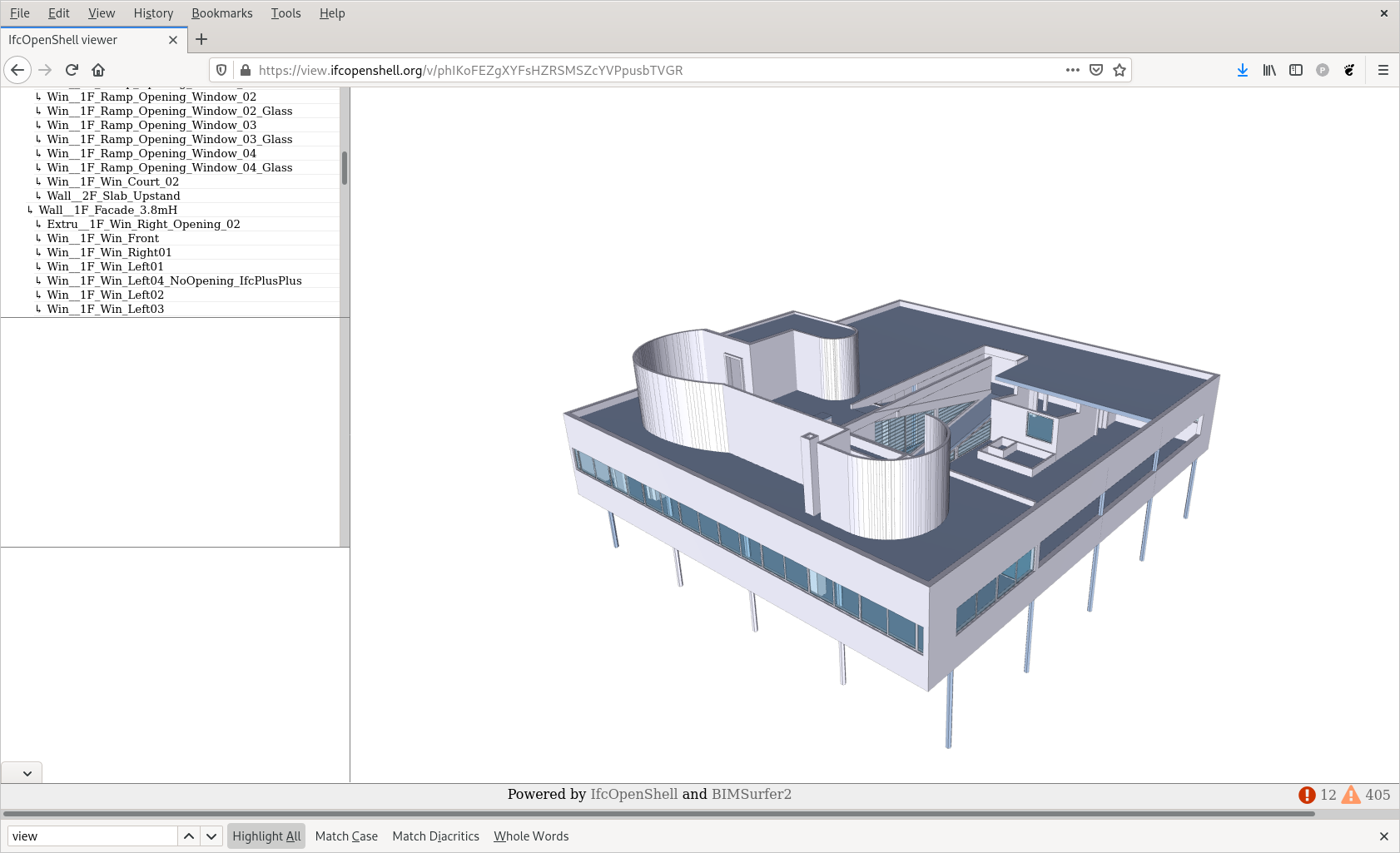Viewport: 1400px width, 853px height.
Task: Select Win__1F_Ramp_Opening_Window_04_Glass tree item
Action: coord(170,167)
